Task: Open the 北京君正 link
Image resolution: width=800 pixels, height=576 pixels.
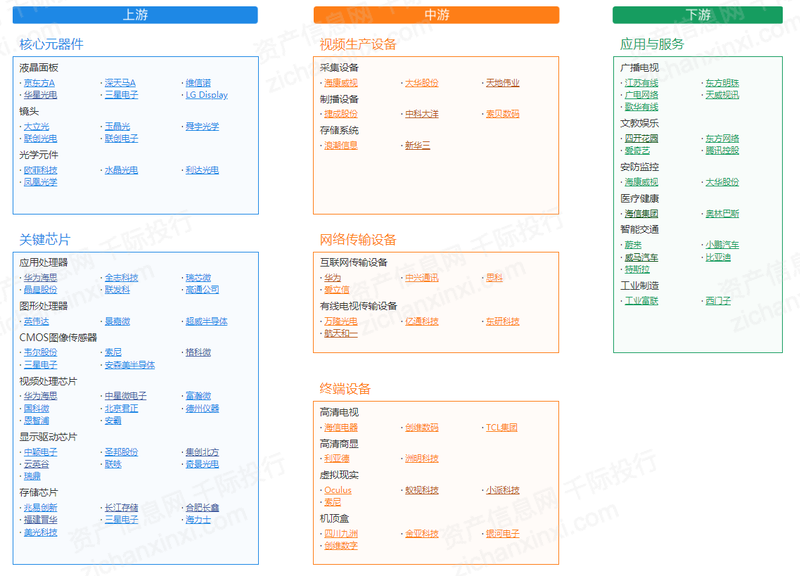Action: click(x=121, y=409)
